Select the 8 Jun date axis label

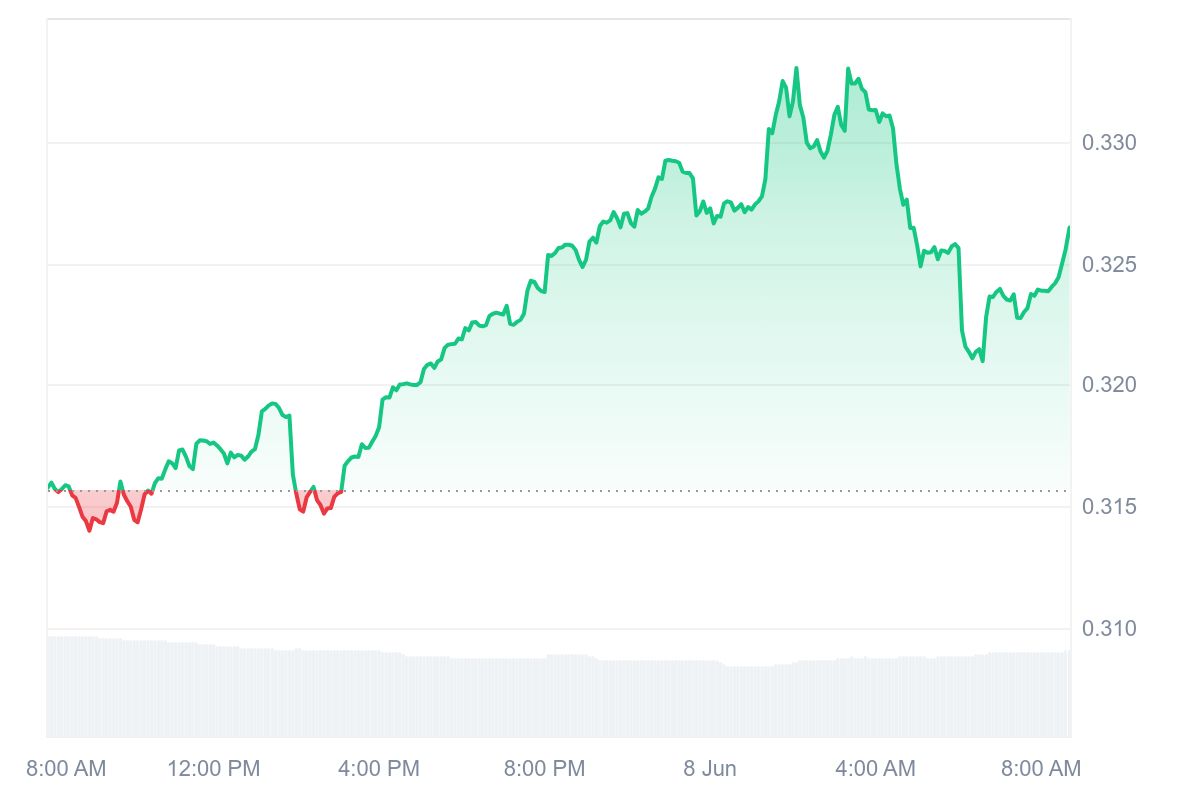pyautogui.click(x=709, y=769)
